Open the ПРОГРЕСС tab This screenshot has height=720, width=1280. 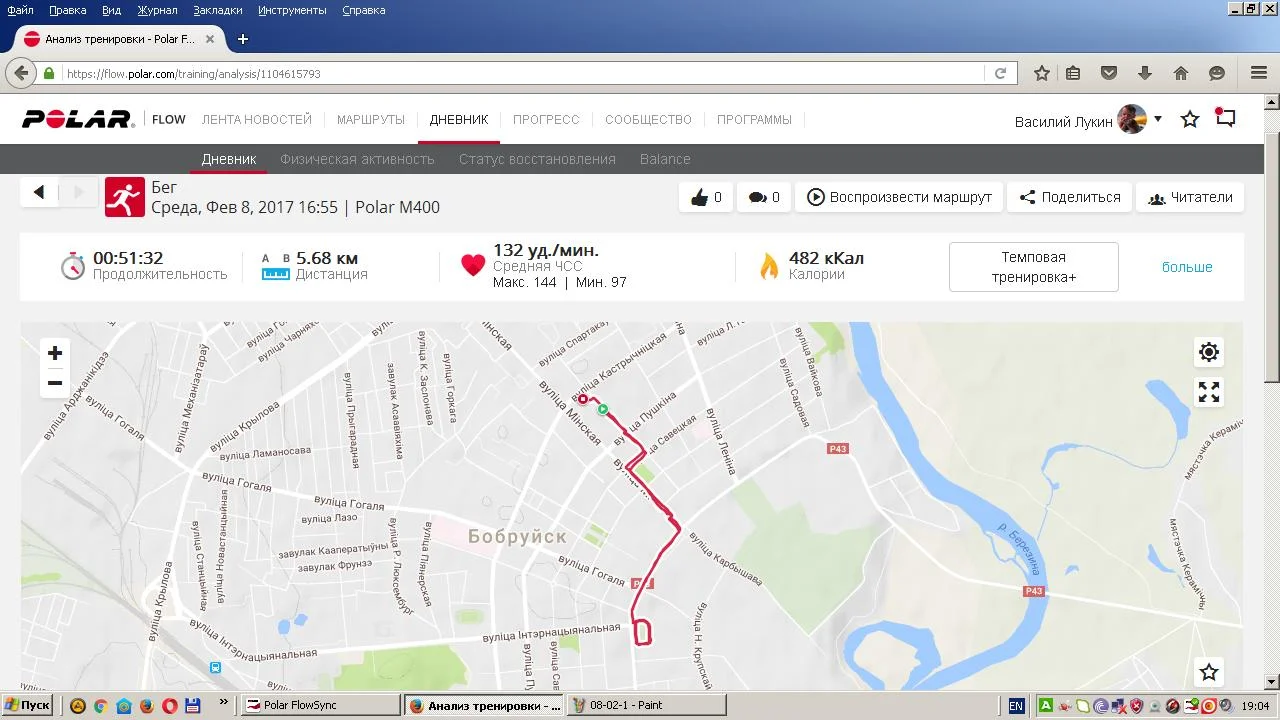click(x=546, y=119)
